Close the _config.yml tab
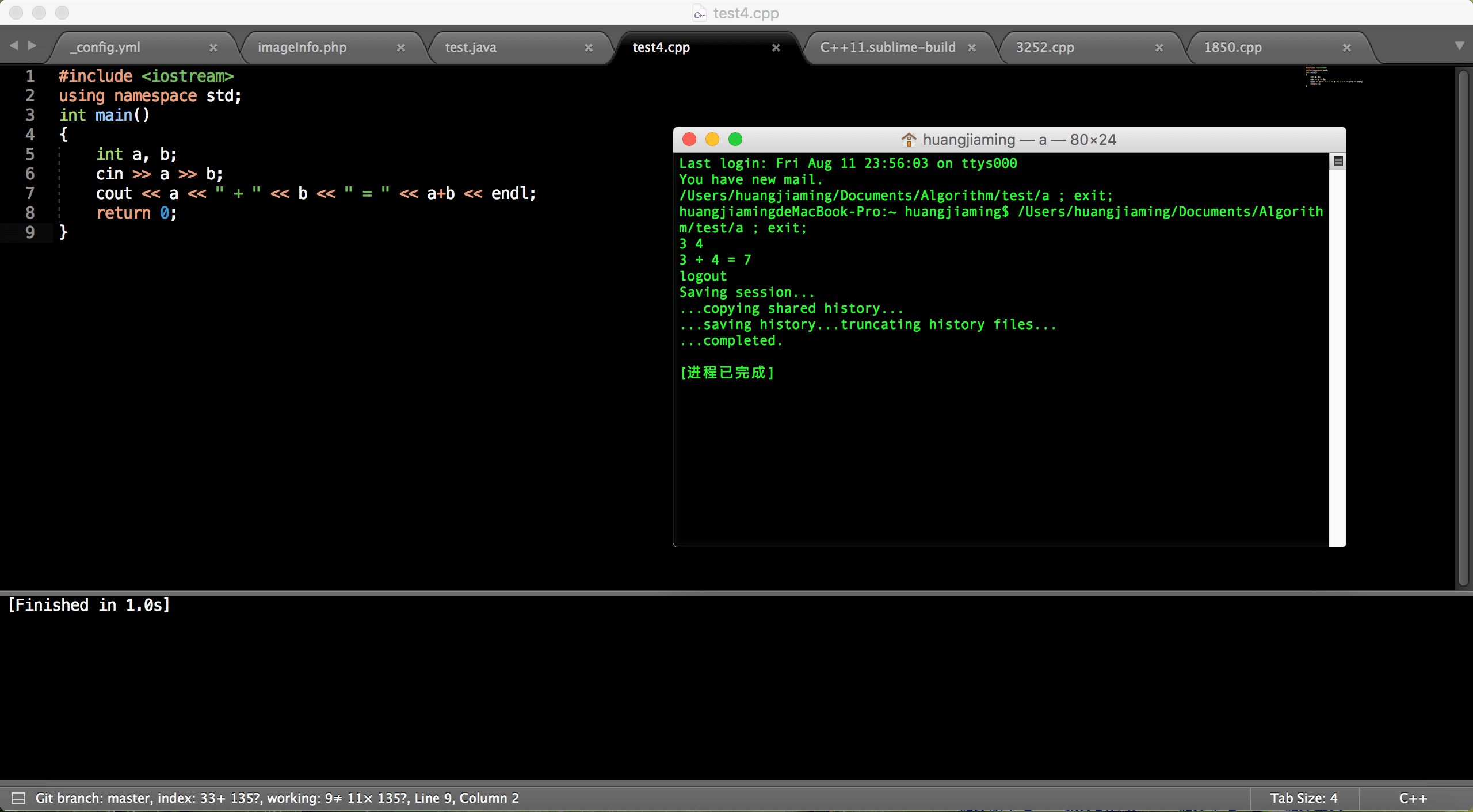The image size is (1473, 812). (x=213, y=48)
